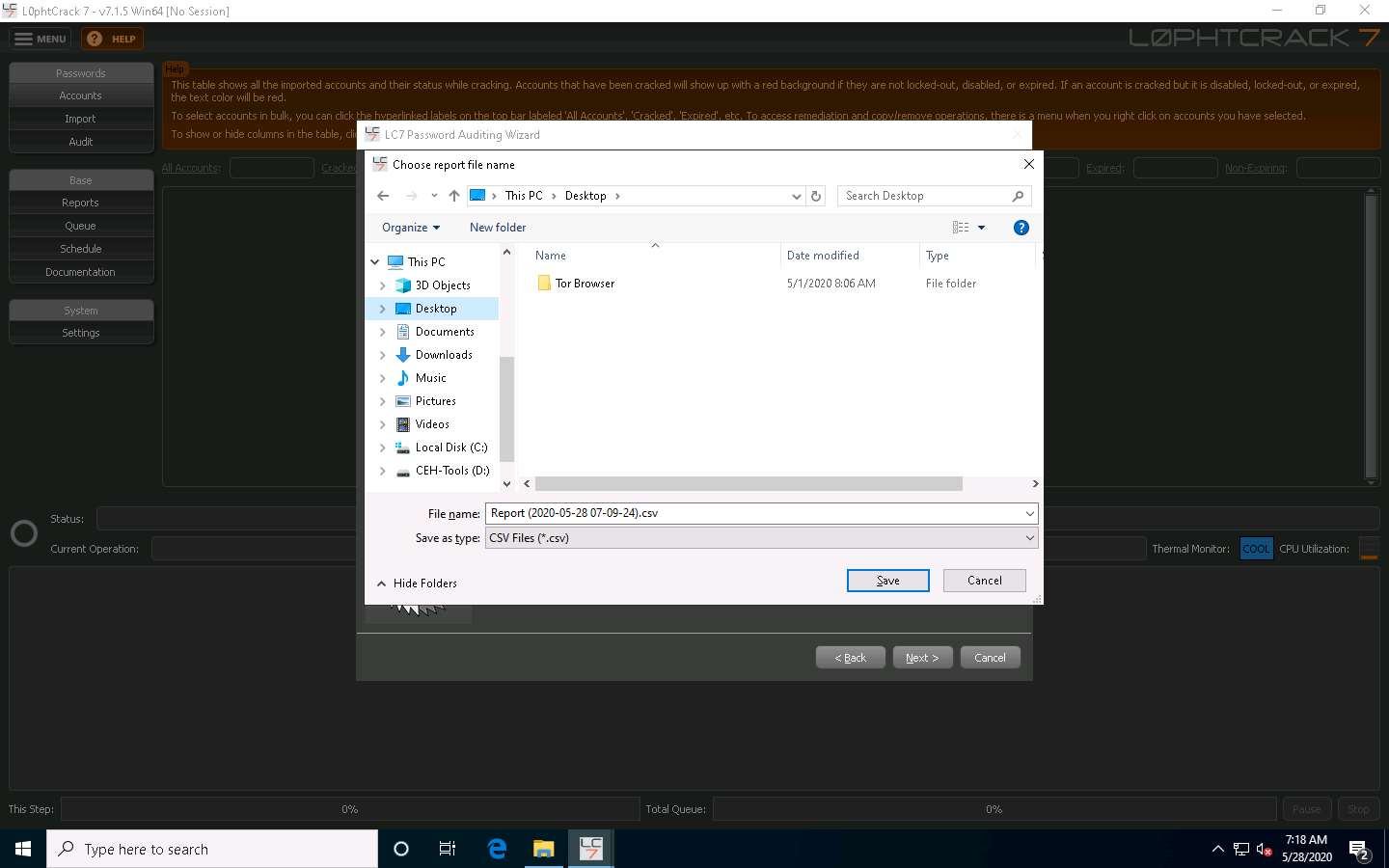Click the horizontal scrollbar in file list
Image resolution: width=1389 pixels, height=868 pixels.
click(749, 484)
